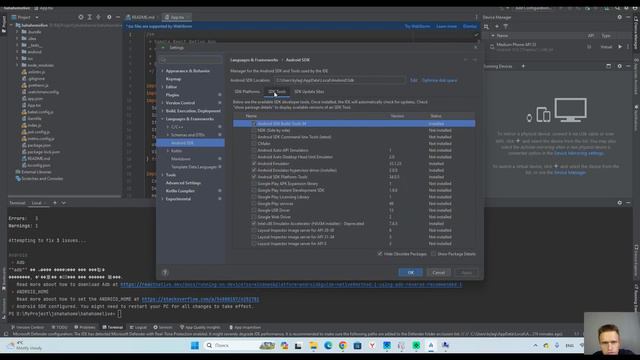Check the Android SDK Build-Tools checkbox
This screenshot has height=360, width=640.
(x=254, y=123)
